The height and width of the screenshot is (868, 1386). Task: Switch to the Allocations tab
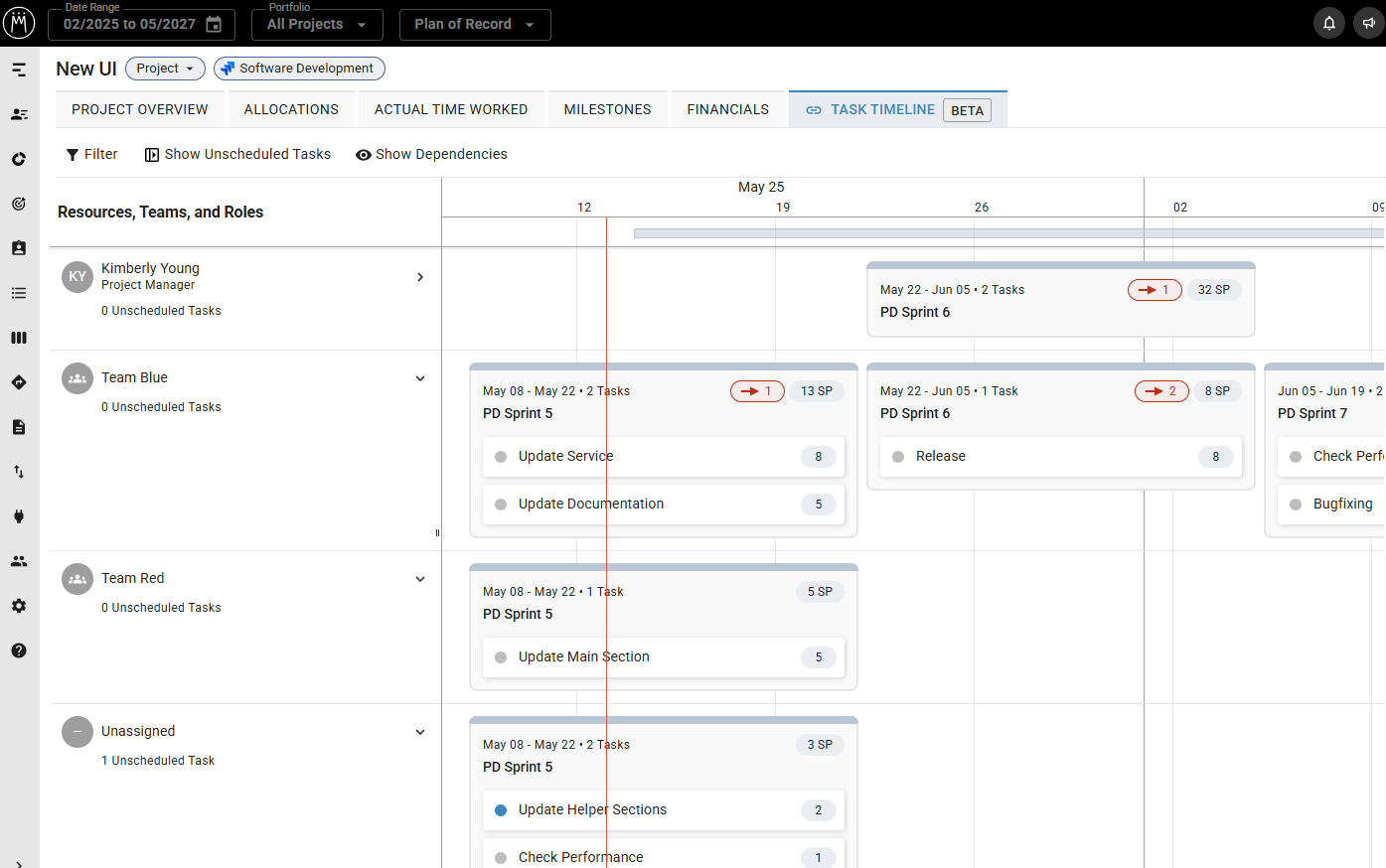pos(291,109)
